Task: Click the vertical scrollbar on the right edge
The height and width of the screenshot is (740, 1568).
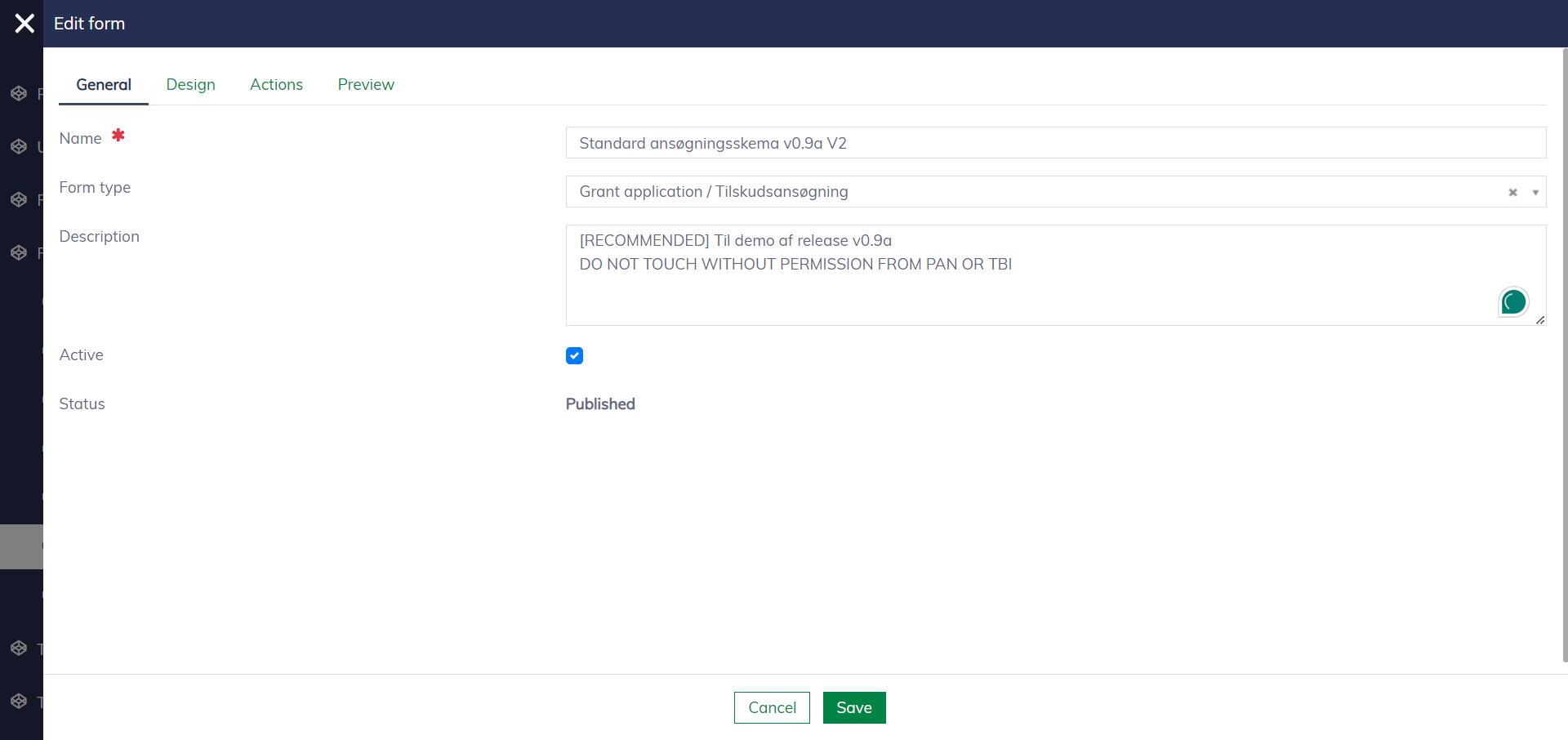Action: (1564, 351)
